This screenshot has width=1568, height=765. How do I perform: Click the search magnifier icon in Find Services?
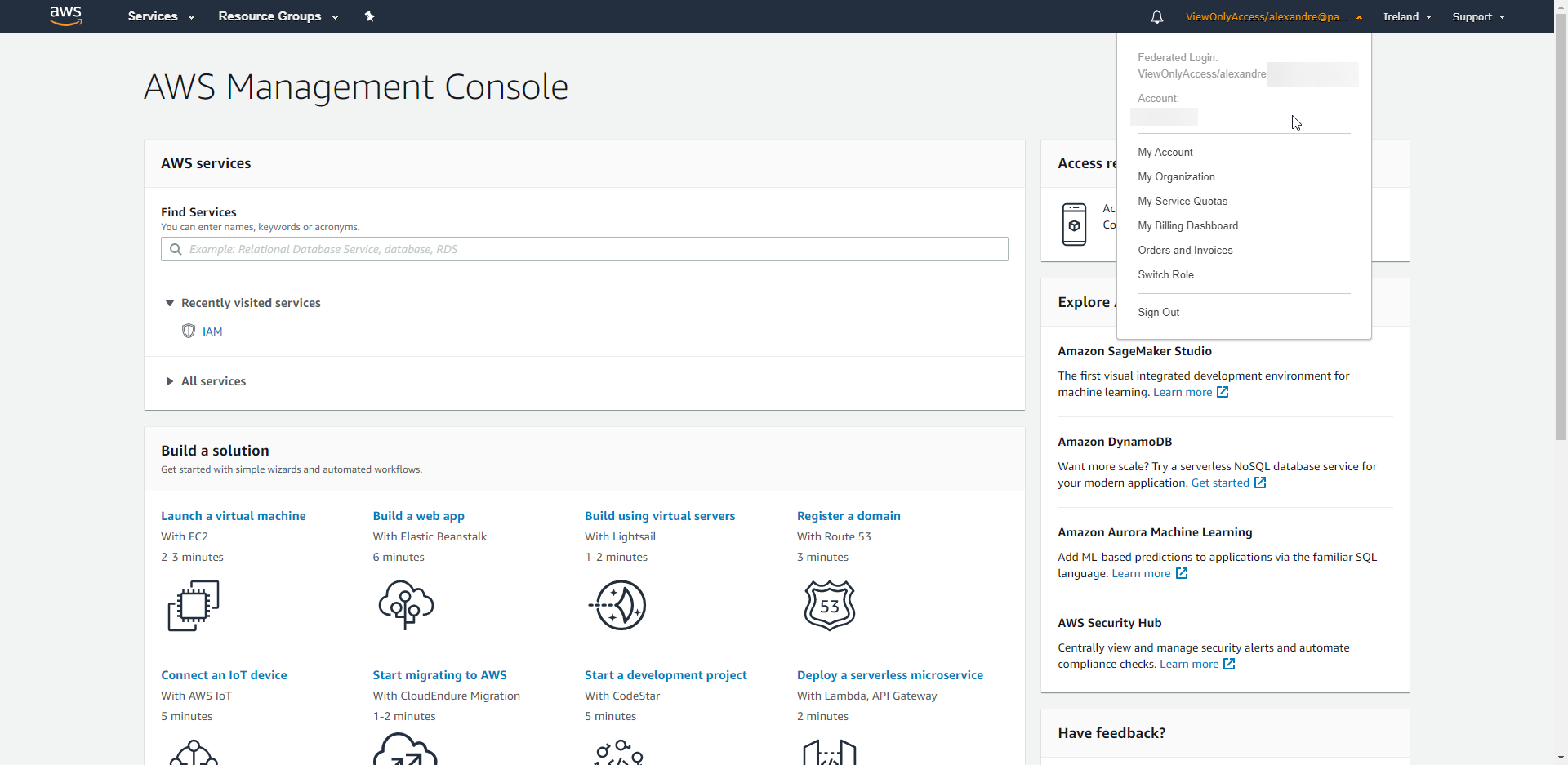point(176,249)
